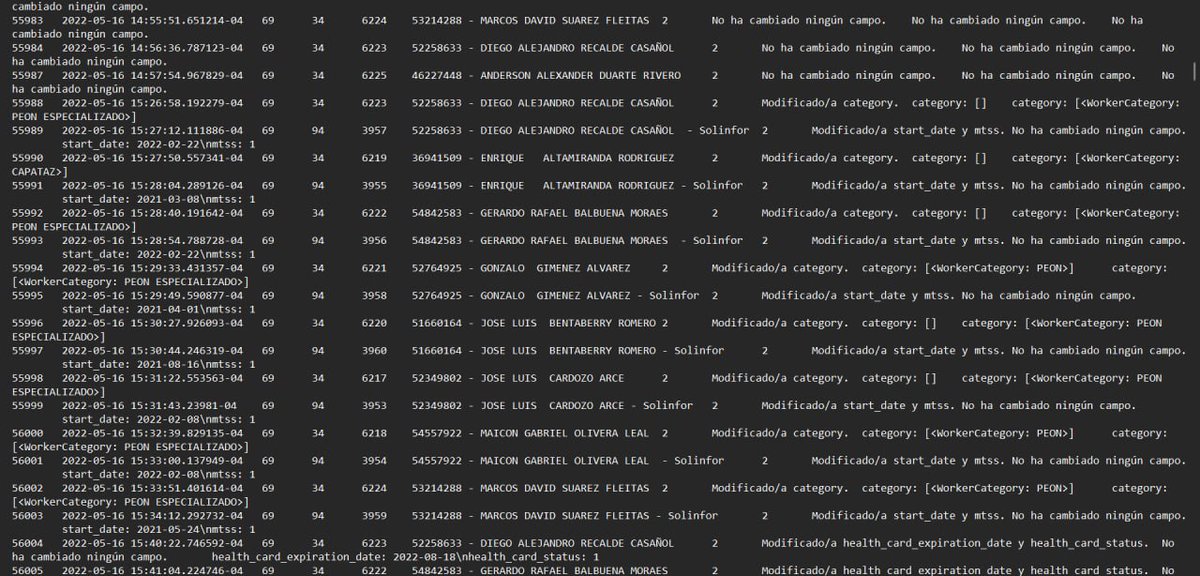Viewport: 1200px width, 576px height.
Task: Select MARCOS DAVID SUAREZ FLEITAS - Solinfor name
Action: click(x=599, y=515)
